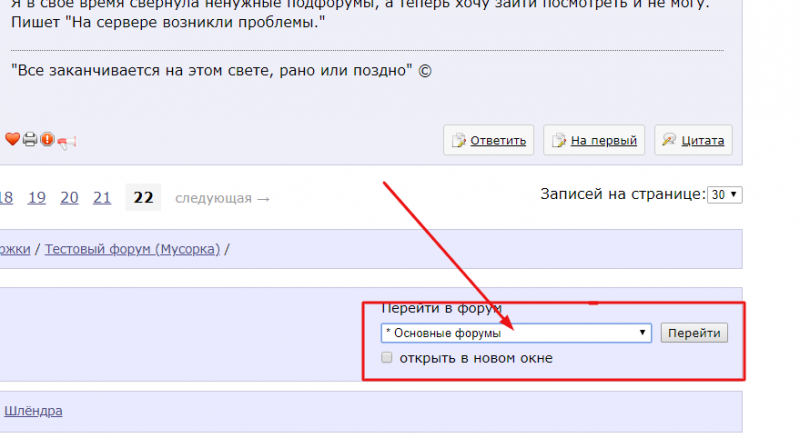The image size is (800, 438).
Task: Click the quote icon on Цитата button
Action: point(669,139)
